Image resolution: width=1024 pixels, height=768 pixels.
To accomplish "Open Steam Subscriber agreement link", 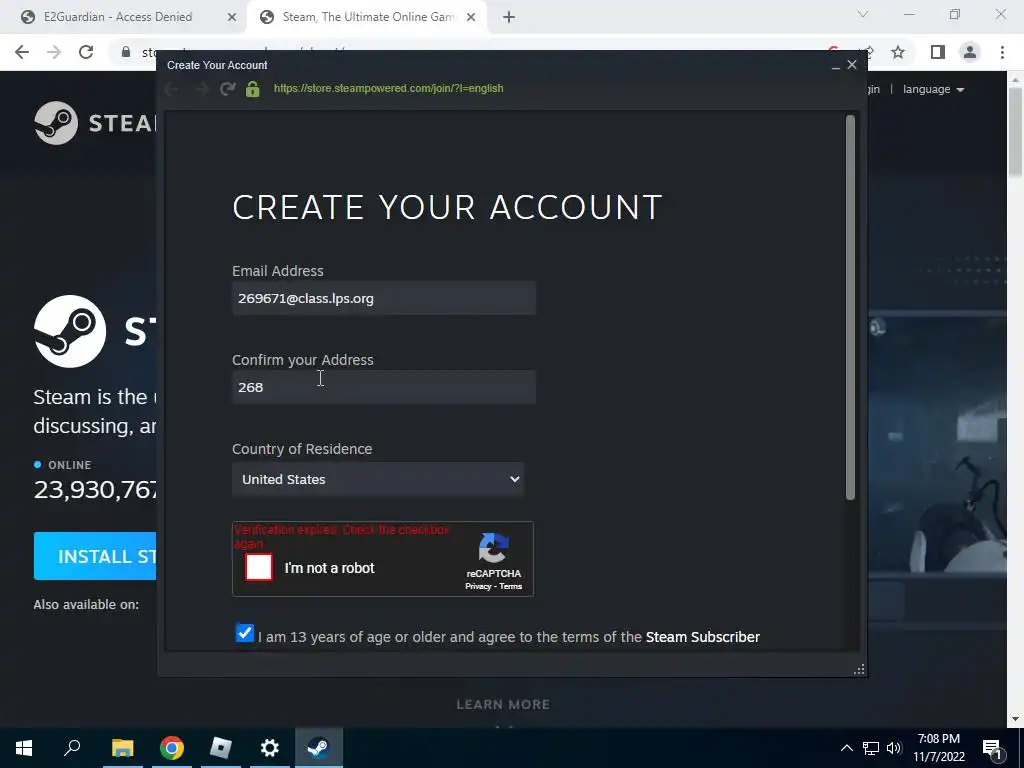I will click(x=703, y=637).
